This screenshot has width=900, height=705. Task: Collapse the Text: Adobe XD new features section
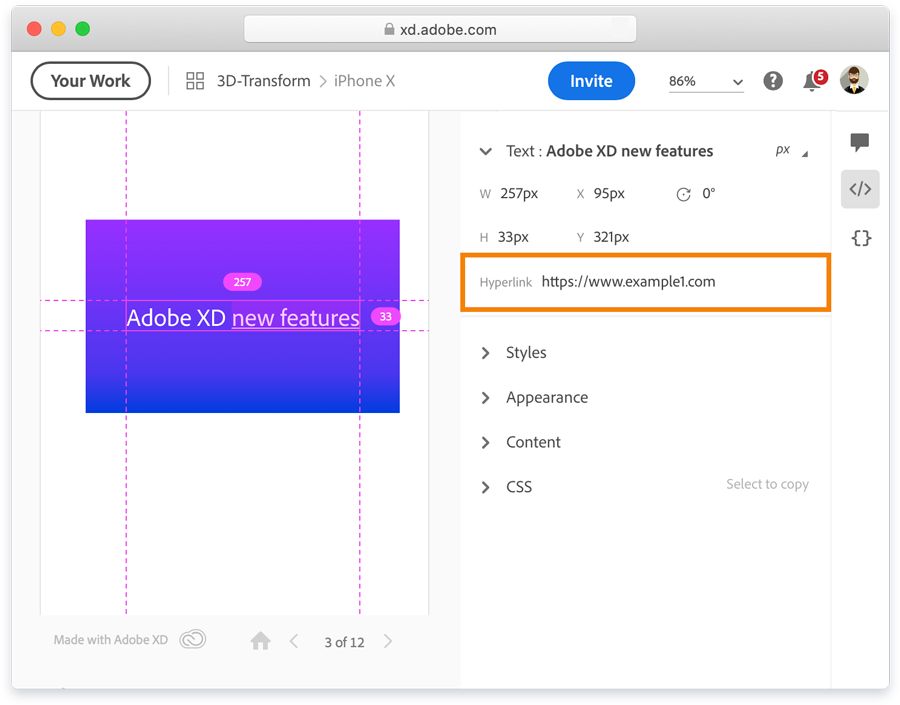(486, 152)
